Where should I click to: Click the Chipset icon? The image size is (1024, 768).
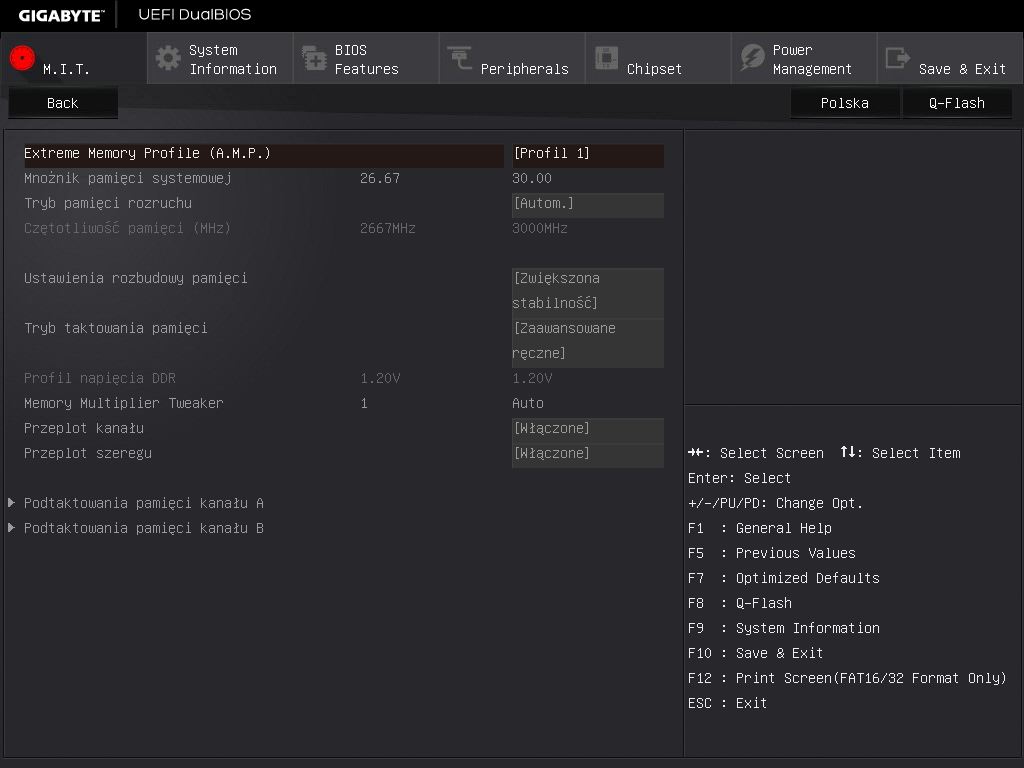point(606,58)
